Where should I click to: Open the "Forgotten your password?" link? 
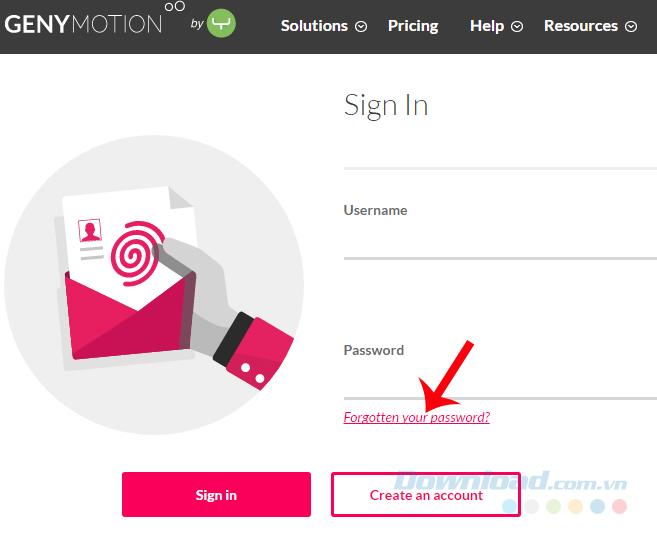(416, 417)
